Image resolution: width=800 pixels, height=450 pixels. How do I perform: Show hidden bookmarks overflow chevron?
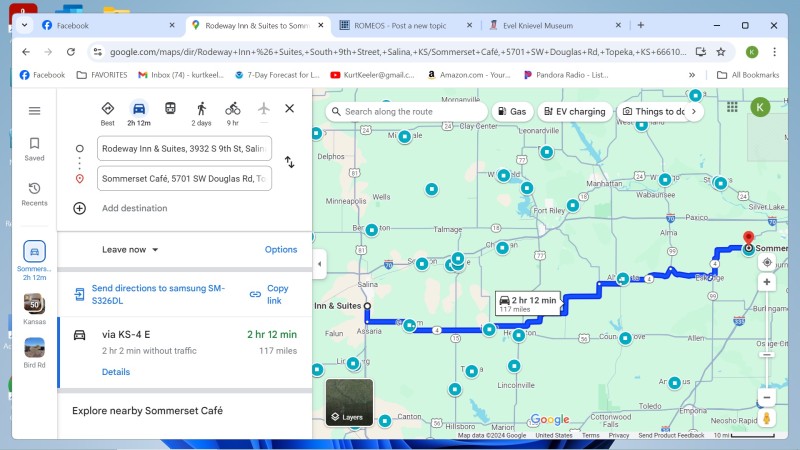coord(692,75)
